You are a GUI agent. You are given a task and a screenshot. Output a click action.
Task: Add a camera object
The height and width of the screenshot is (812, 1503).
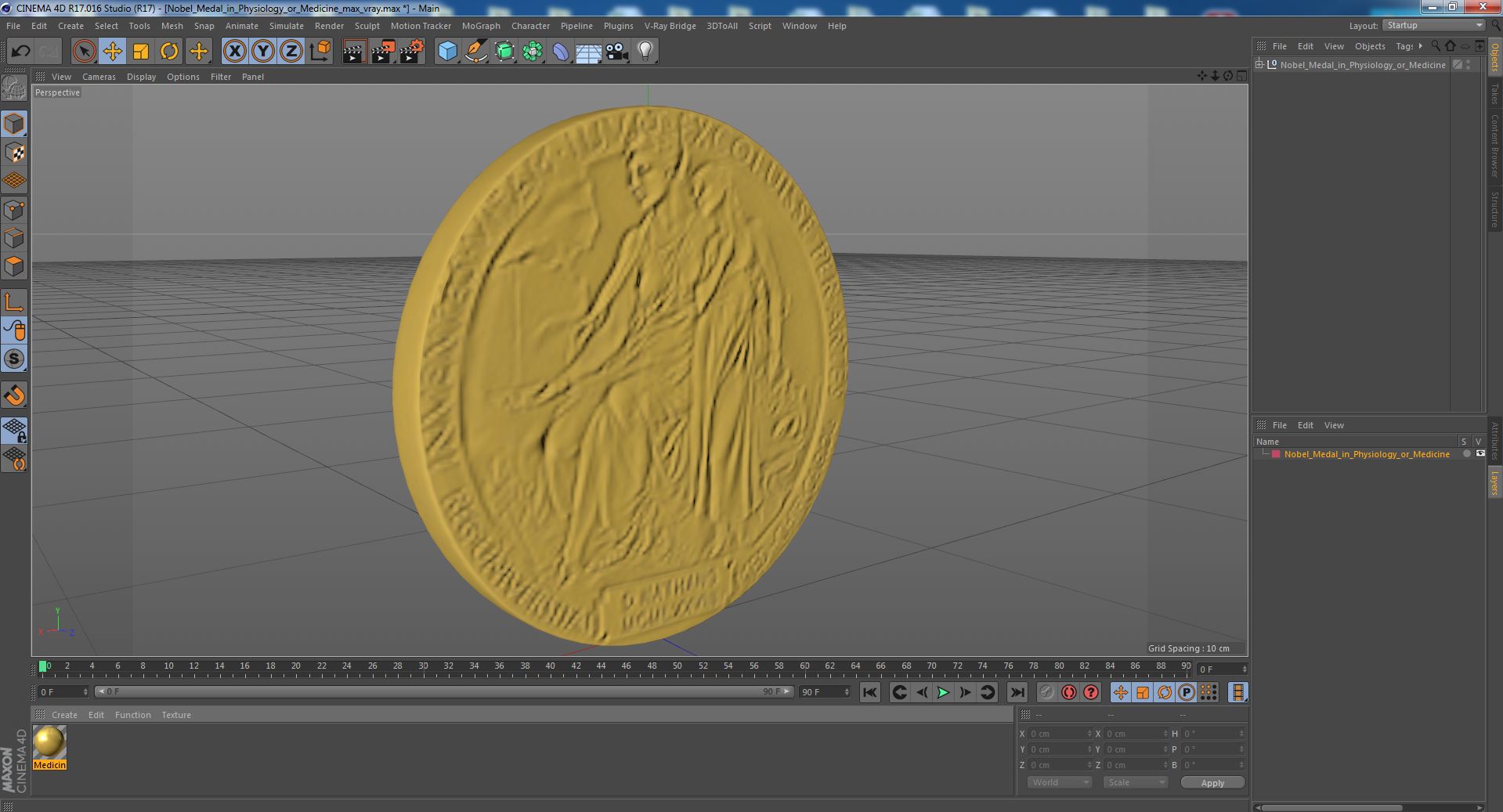[x=617, y=52]
